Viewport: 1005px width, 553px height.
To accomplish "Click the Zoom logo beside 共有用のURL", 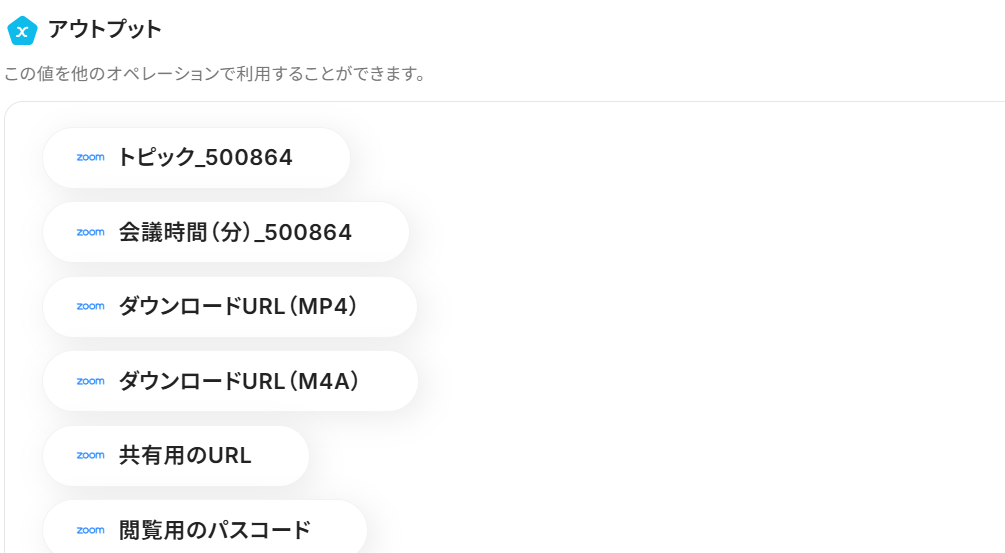I will click(90, 455).
